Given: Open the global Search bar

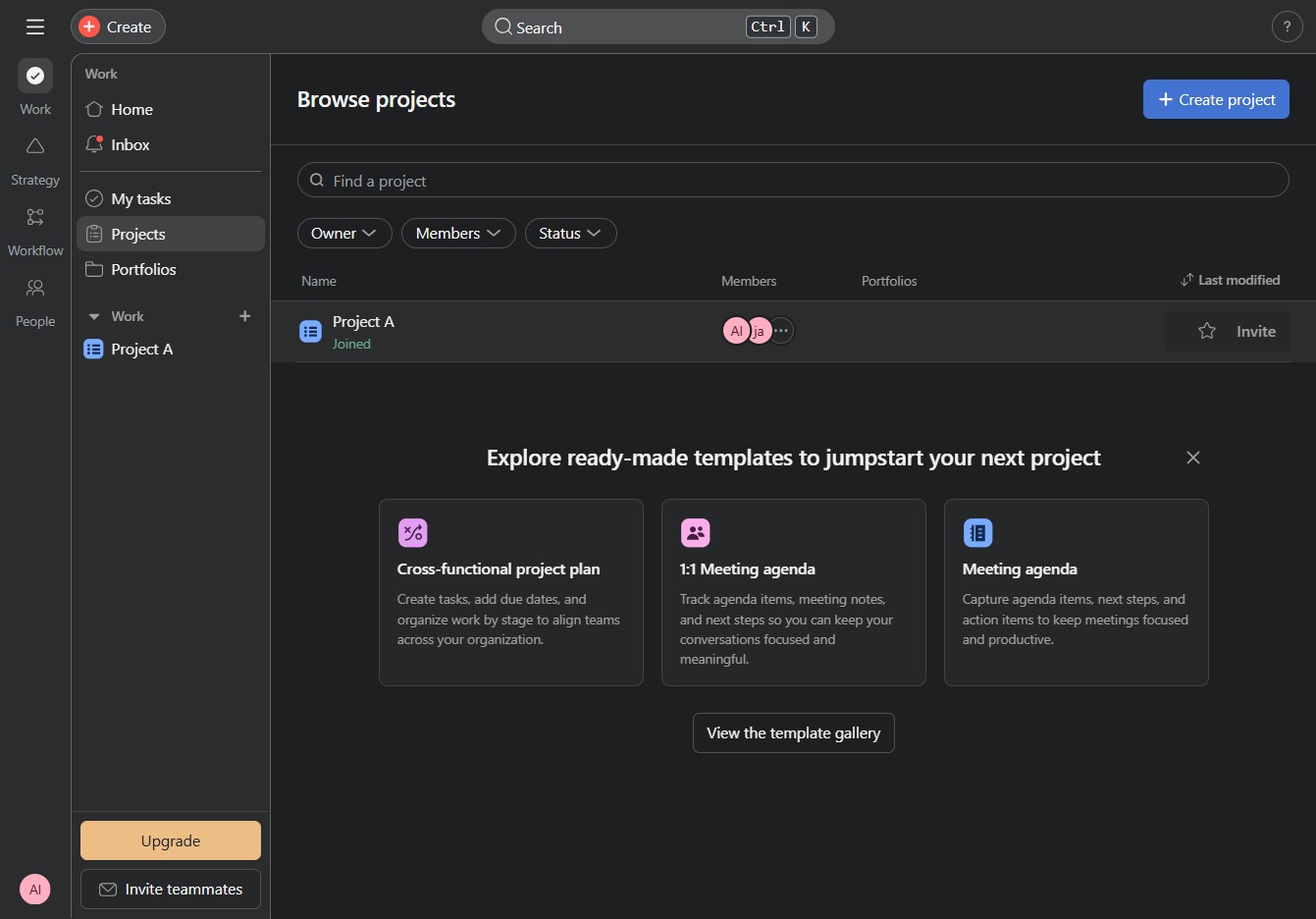Looking at the screenshot, I should 658,27.
